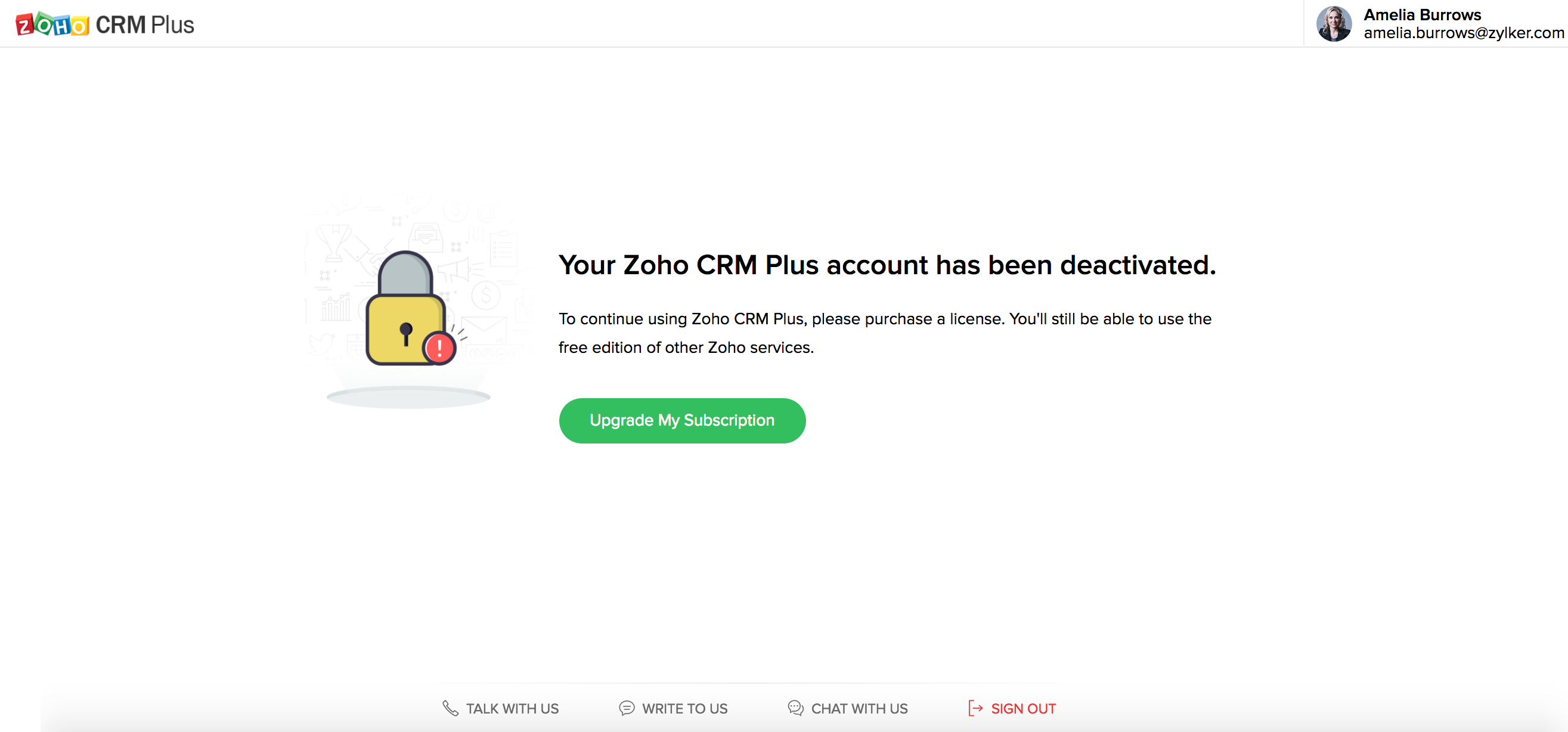This screenshot has width=1568, height=732.
Task: Click the account deactivated heading
Action: pyautogui.click(x=887, y=265)
